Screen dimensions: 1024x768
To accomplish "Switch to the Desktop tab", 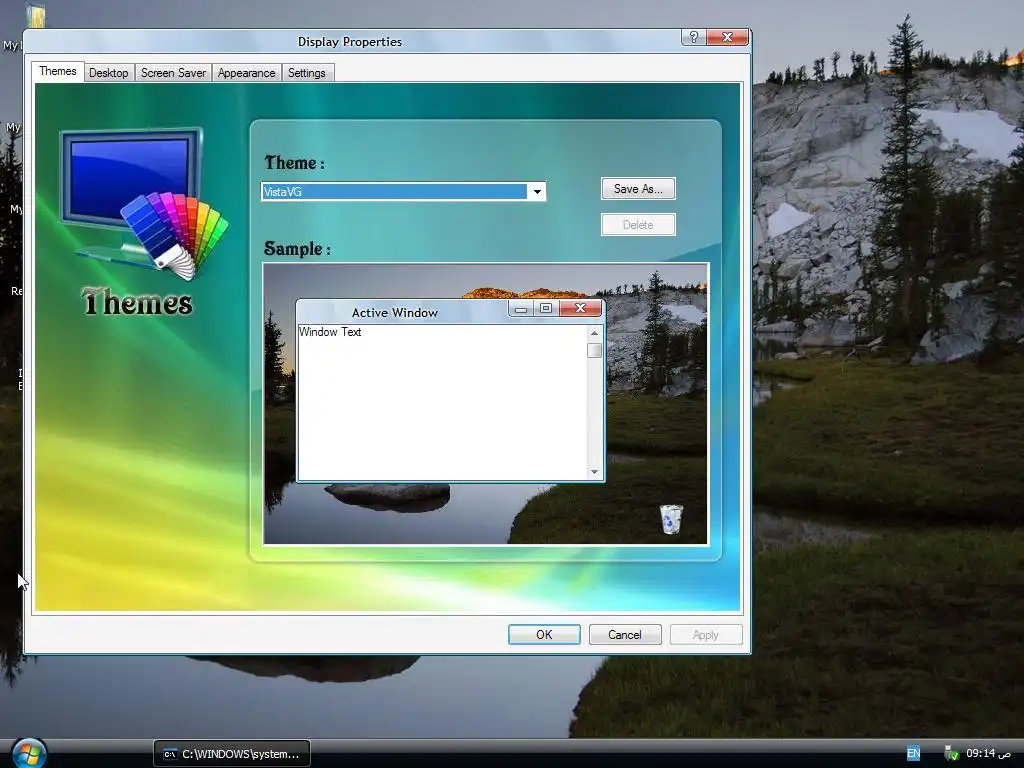I will click(108, 72).
